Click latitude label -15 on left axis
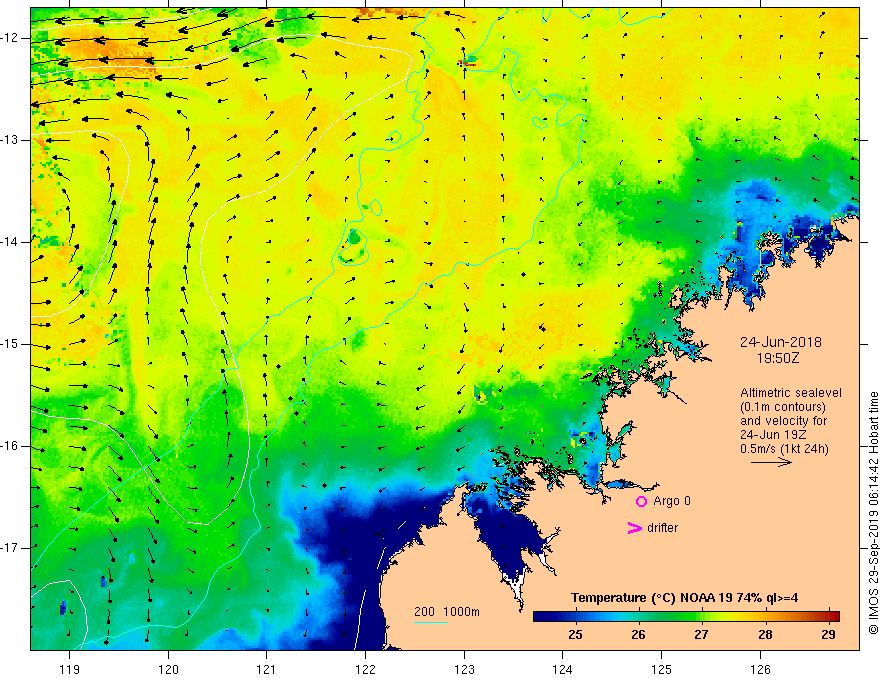The image size is (880, 680). click(10, 344)
